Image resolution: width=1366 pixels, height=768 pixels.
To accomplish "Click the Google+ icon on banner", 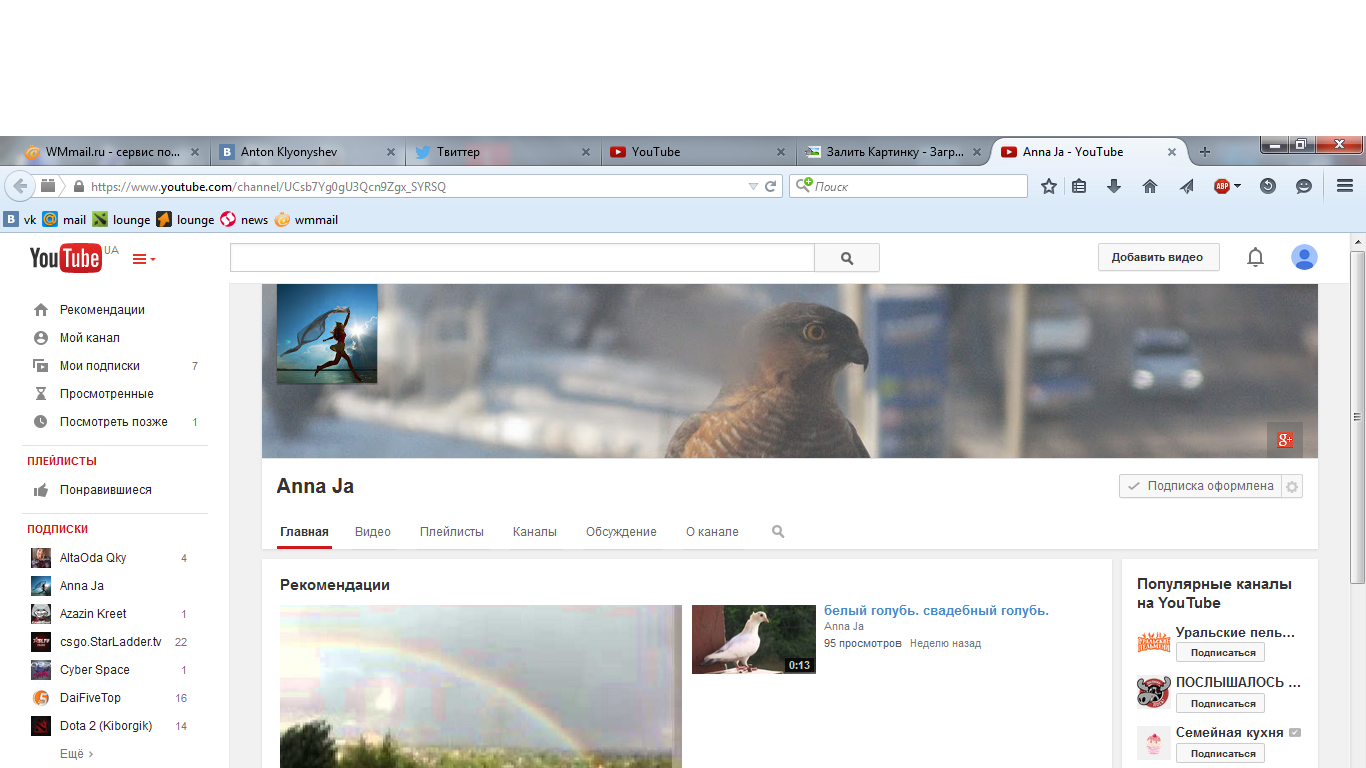I will tap(1285, 439).
